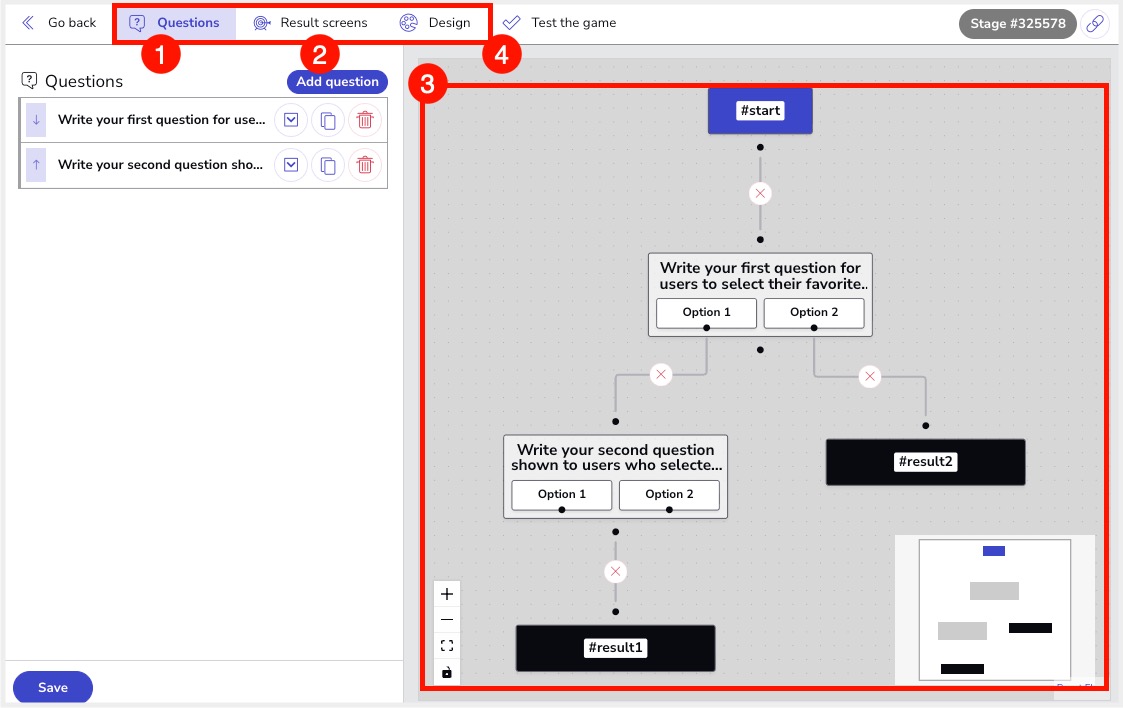Open the Result screens tab
1123x708 pixels.
coord(310,23)
